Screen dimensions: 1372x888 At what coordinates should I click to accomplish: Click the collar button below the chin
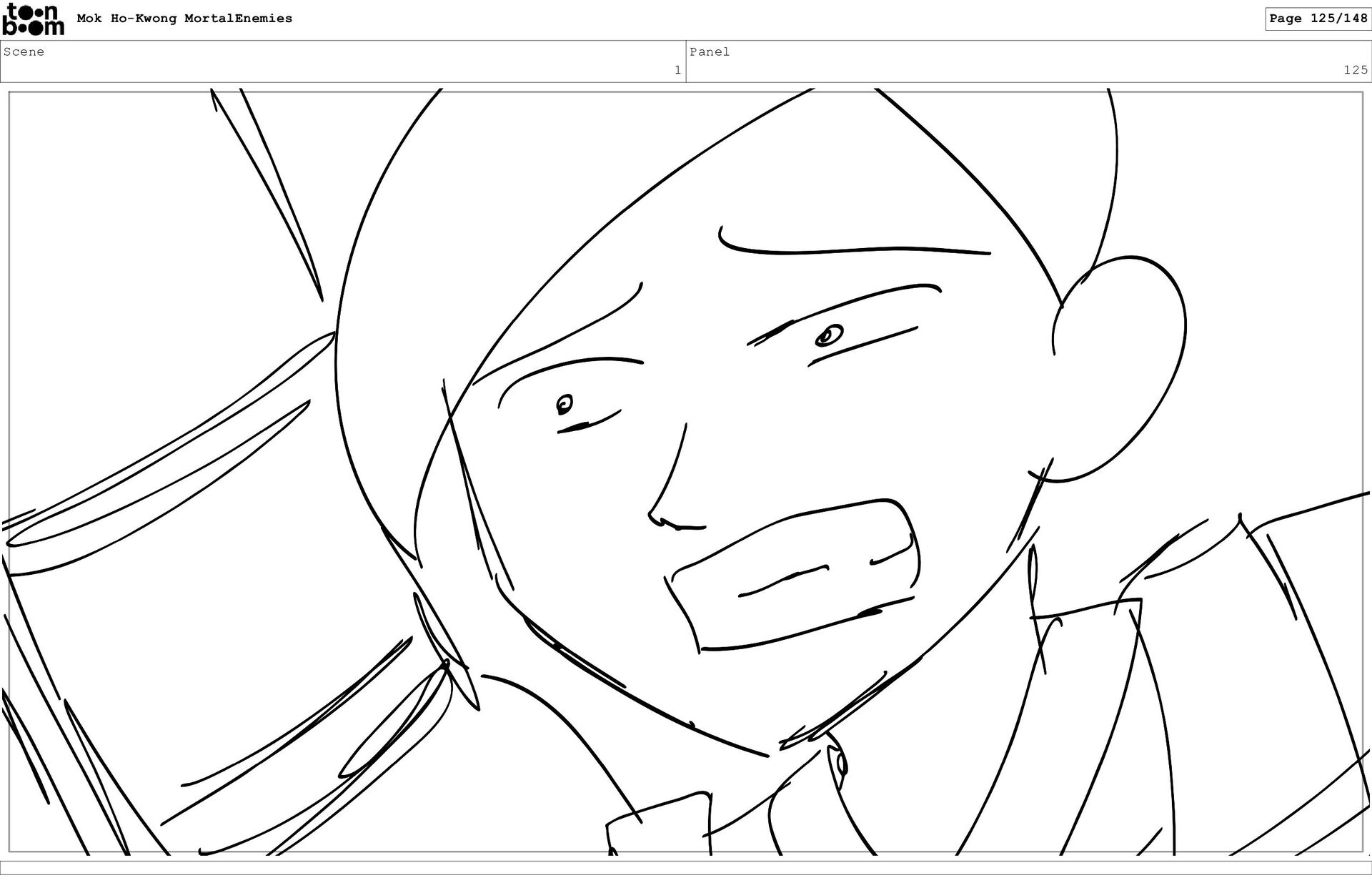(840, 764)
